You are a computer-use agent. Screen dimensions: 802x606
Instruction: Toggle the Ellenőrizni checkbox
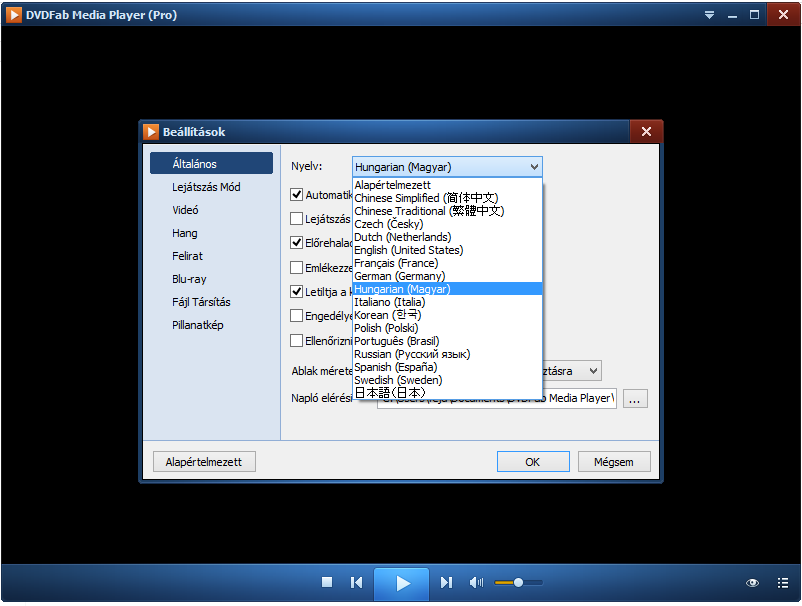pos(297,341)
